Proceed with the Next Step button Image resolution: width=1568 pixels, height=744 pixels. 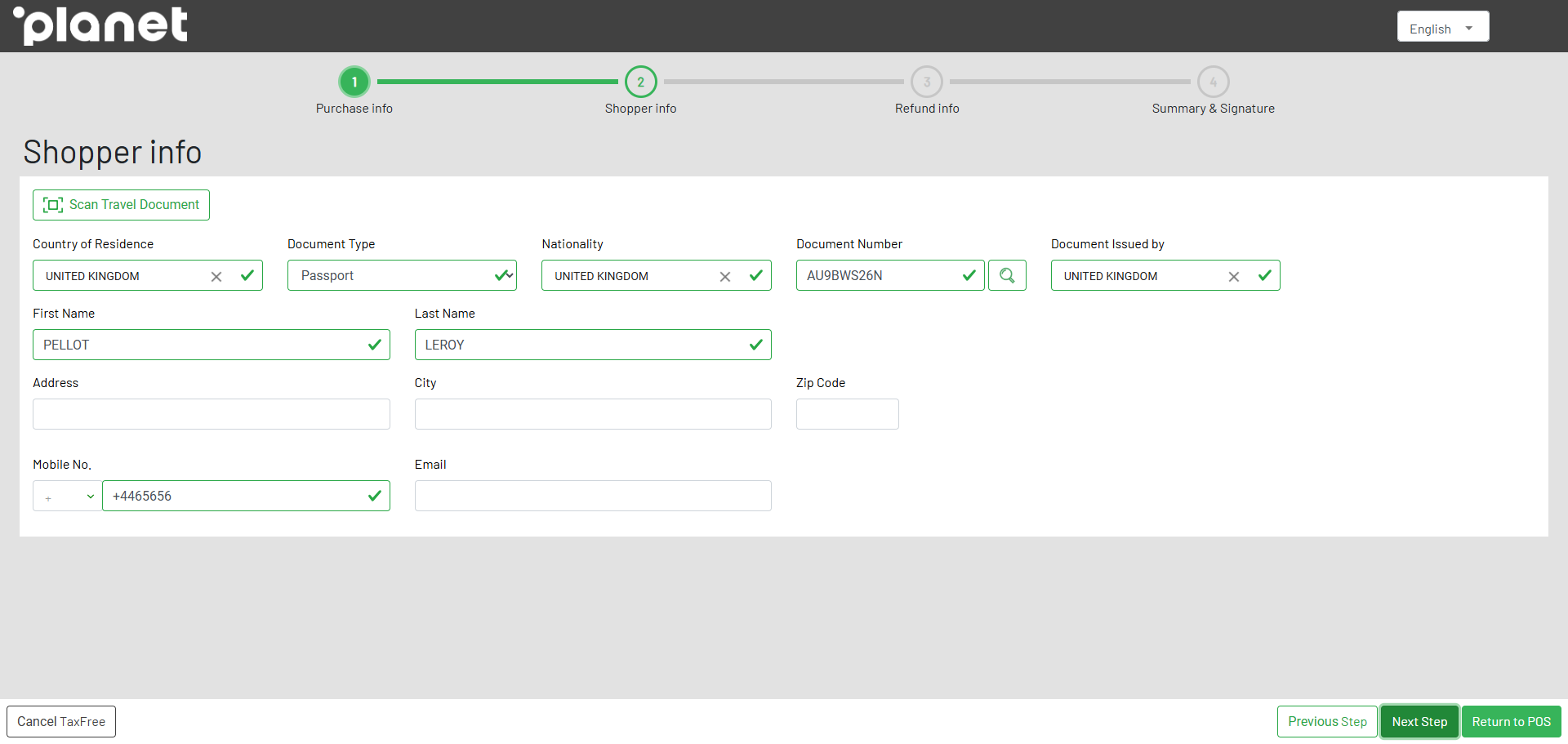(x=1419, y=722)
